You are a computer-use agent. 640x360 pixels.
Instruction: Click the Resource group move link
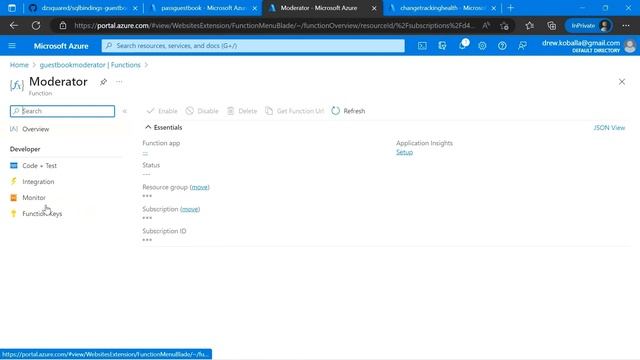pyautogui.click(x=200, y=187)
